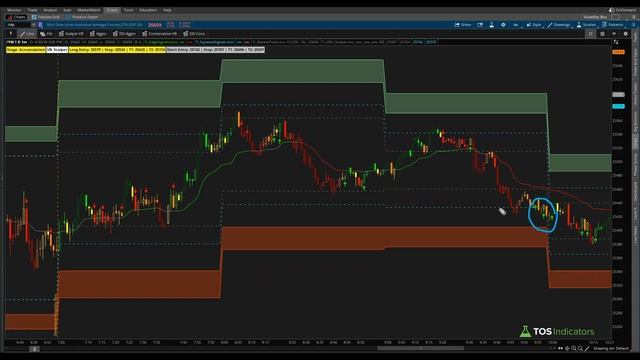Click the OnDemand button
This screenshot has width=640, height=360.
click(x=622, y=10)
